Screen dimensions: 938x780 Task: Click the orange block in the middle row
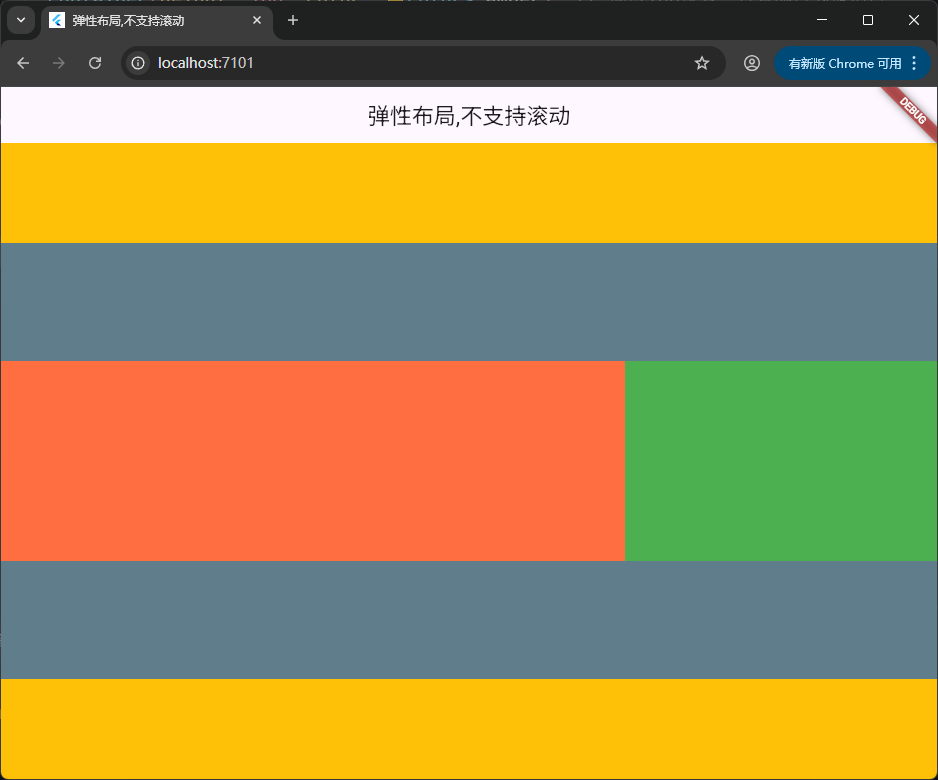pos(312,461)
